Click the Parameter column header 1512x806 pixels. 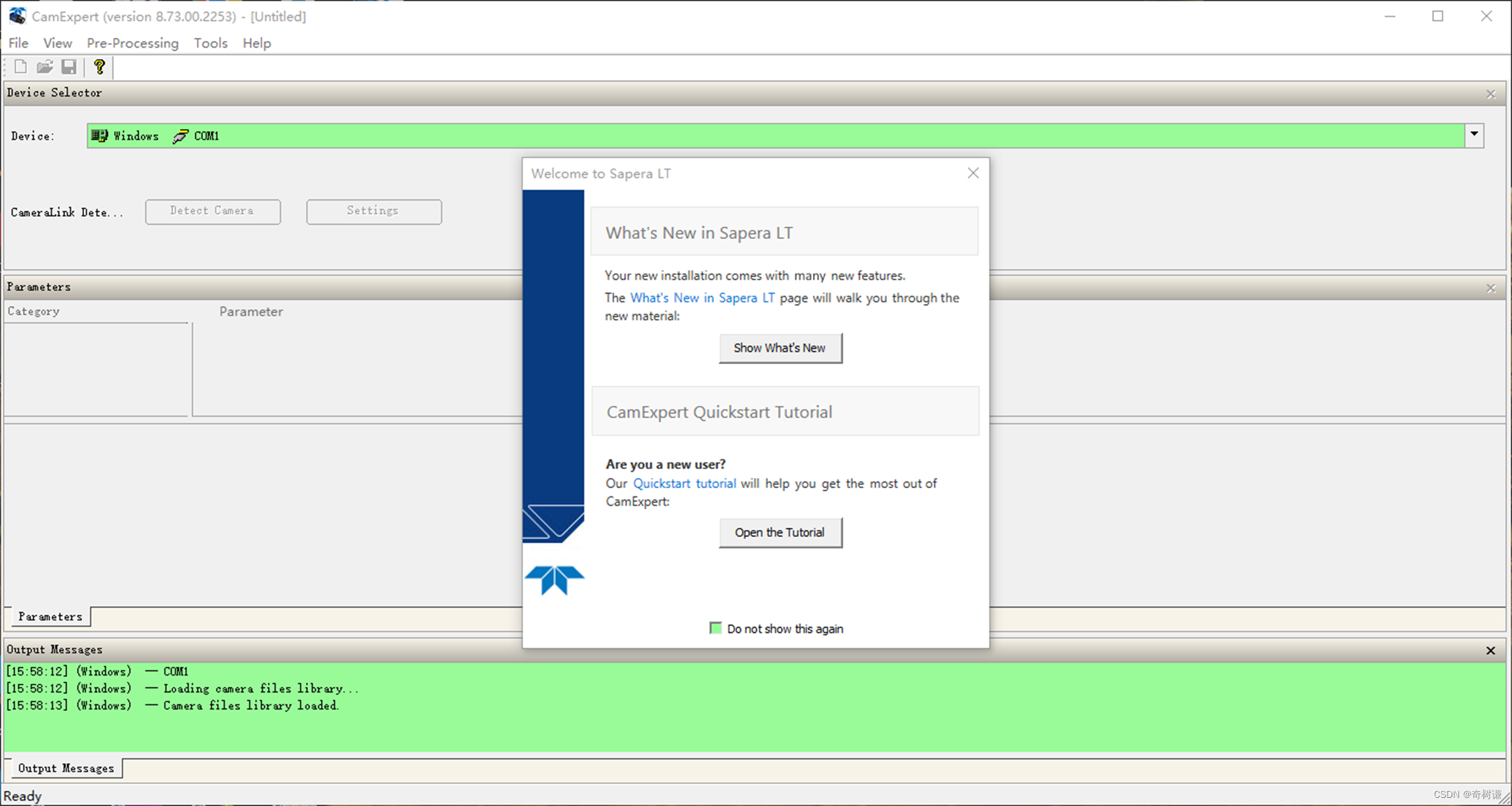(x=251, y=312)
